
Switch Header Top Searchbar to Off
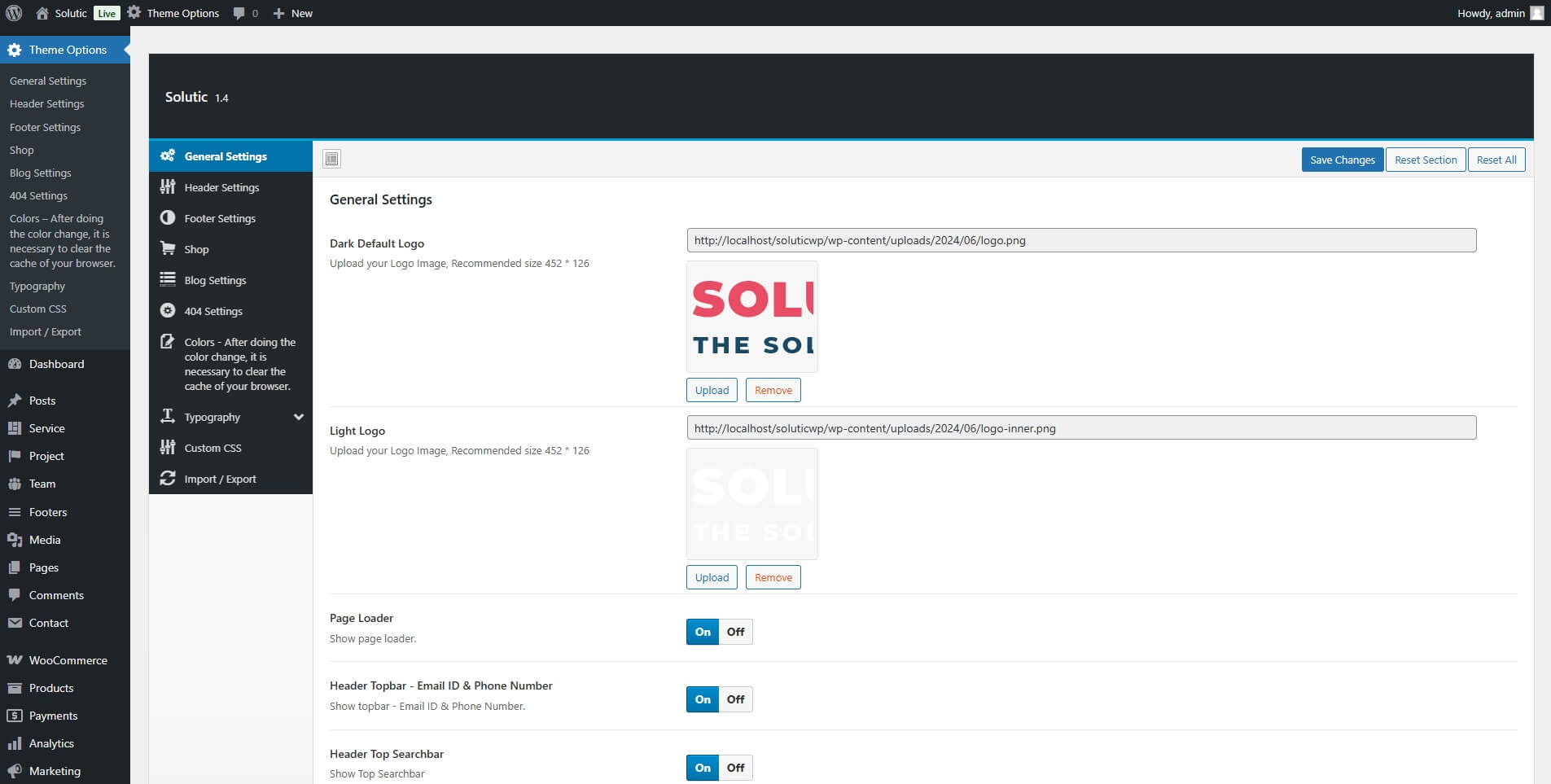(x=735, y=768)
